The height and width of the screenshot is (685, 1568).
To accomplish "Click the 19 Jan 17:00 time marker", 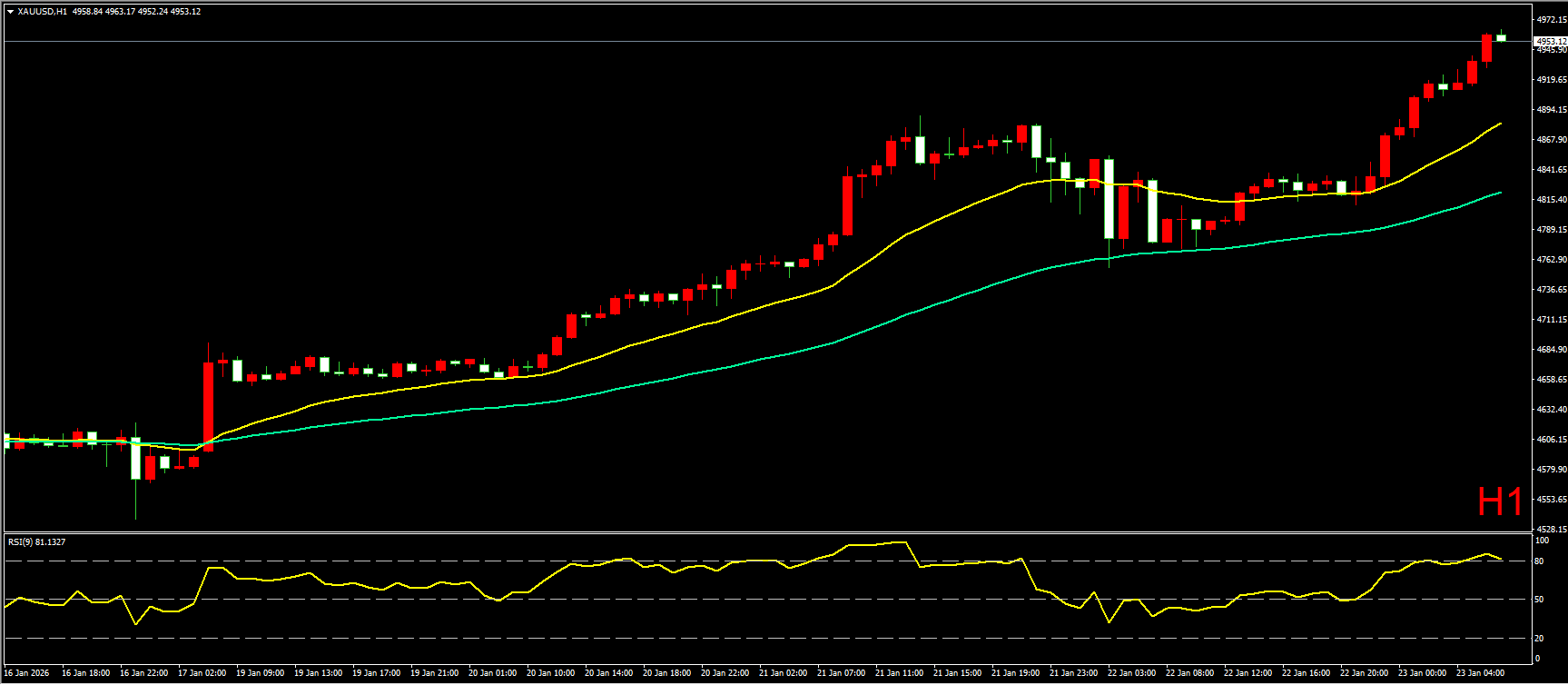I will [376, 673].
